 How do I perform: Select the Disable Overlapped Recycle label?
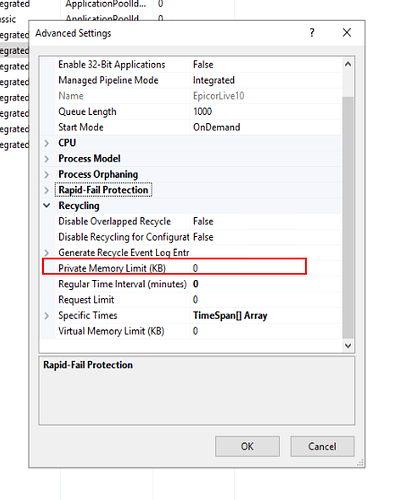pos(114,221)
